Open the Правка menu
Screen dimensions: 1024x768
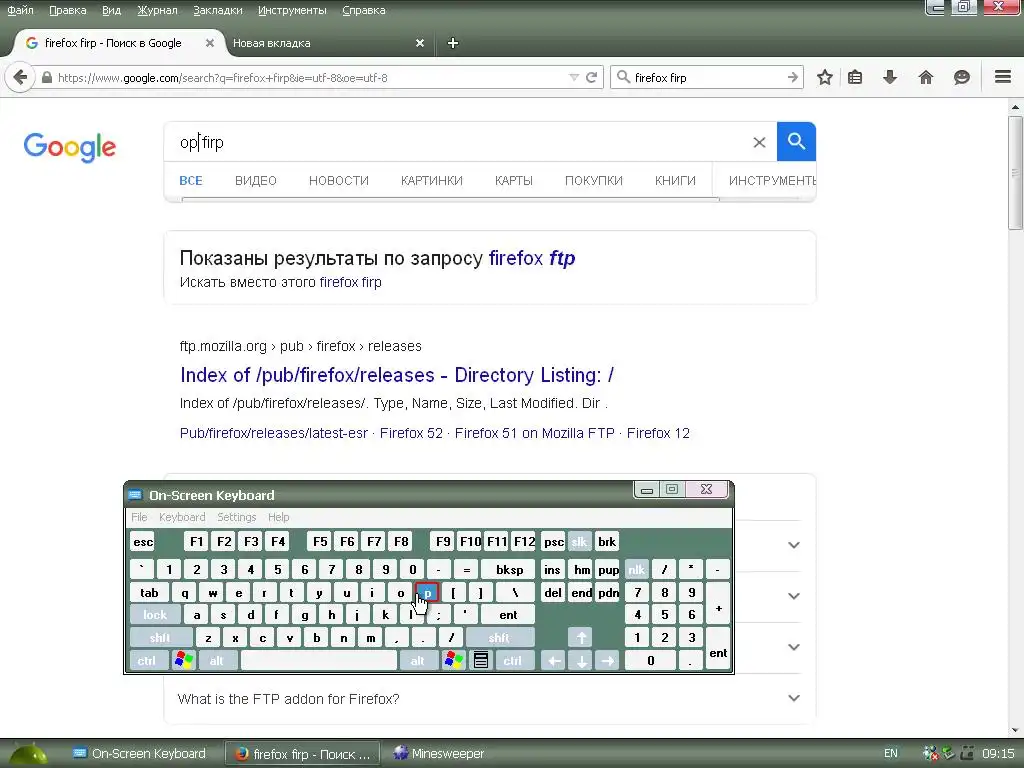pos(67,10)
